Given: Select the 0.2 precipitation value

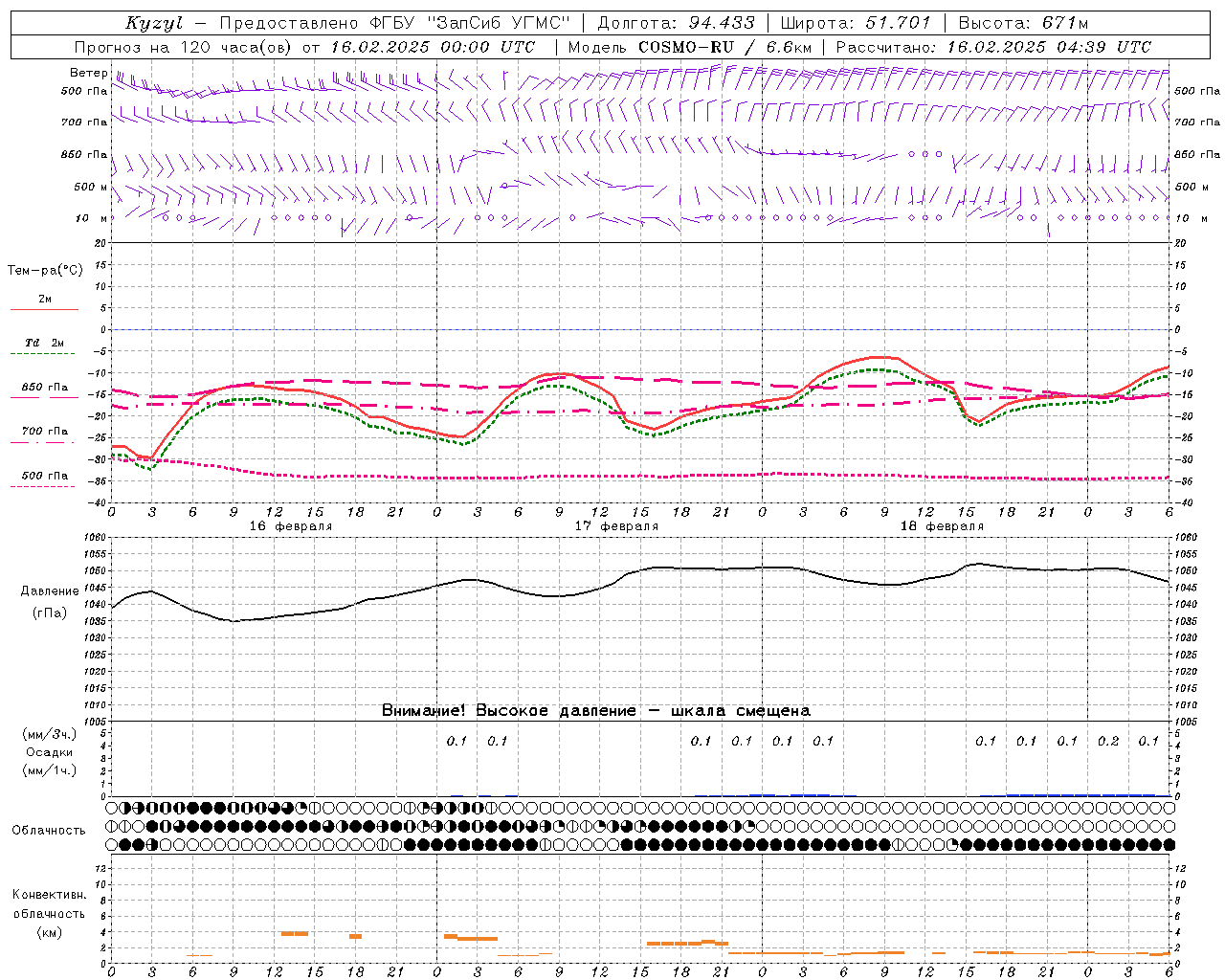Looking at the screenshot, I should [1108, 741].
